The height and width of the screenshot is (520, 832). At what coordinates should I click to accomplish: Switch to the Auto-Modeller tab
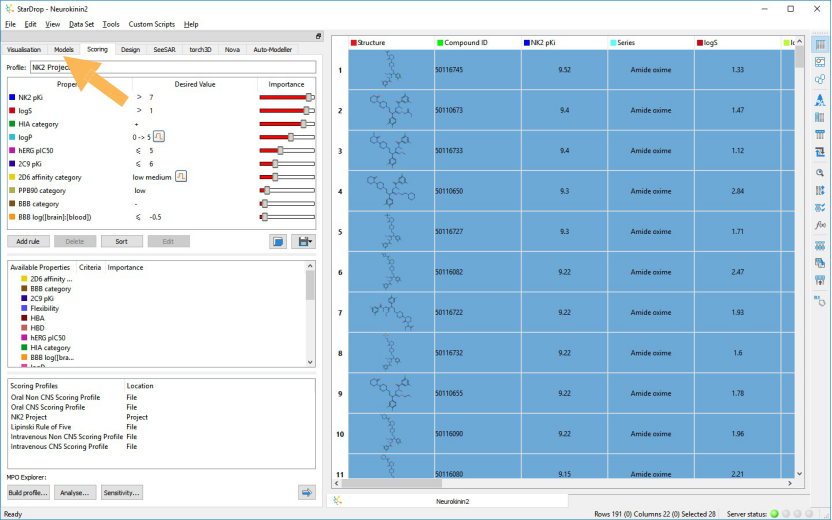click(272, 49)
